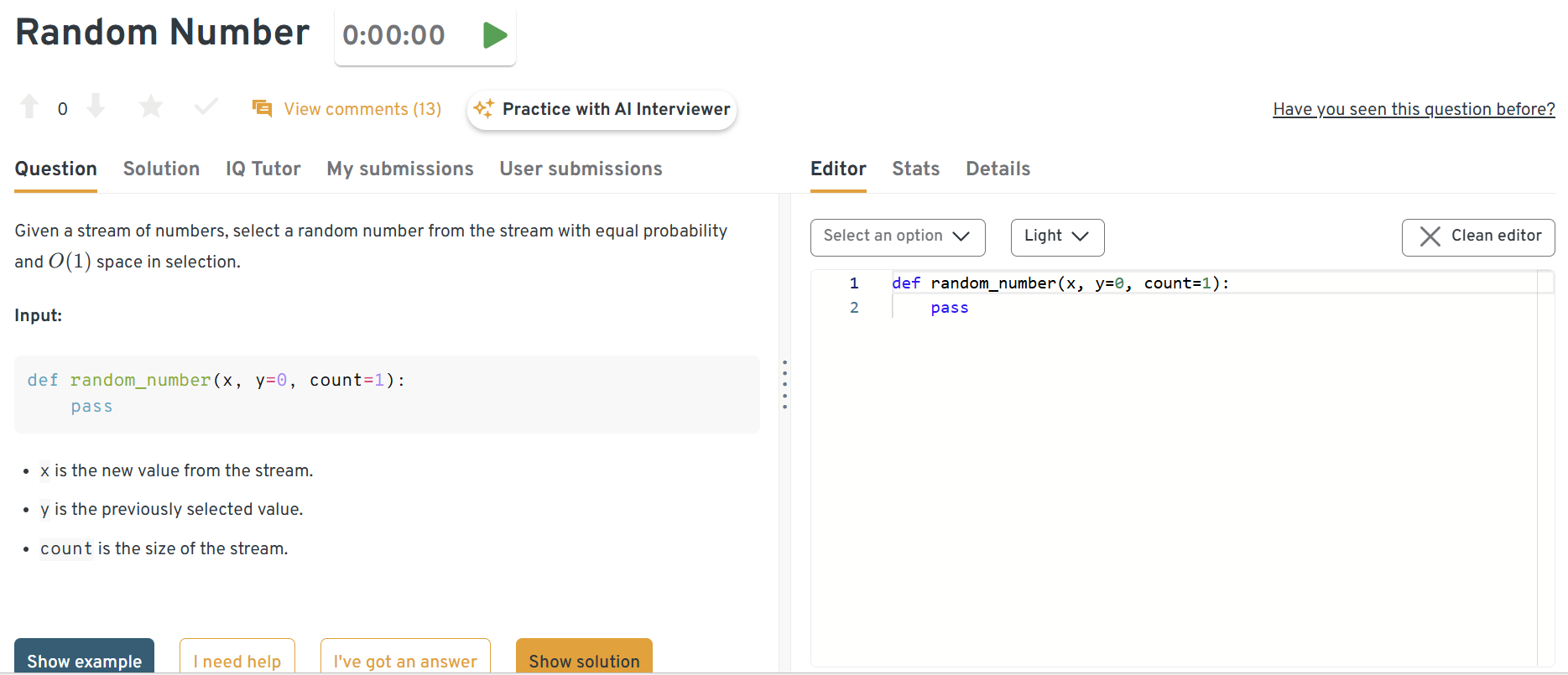Downvote the question with the down arrow
Screen dimensions: 1568x675
click(x=96, y=107)
